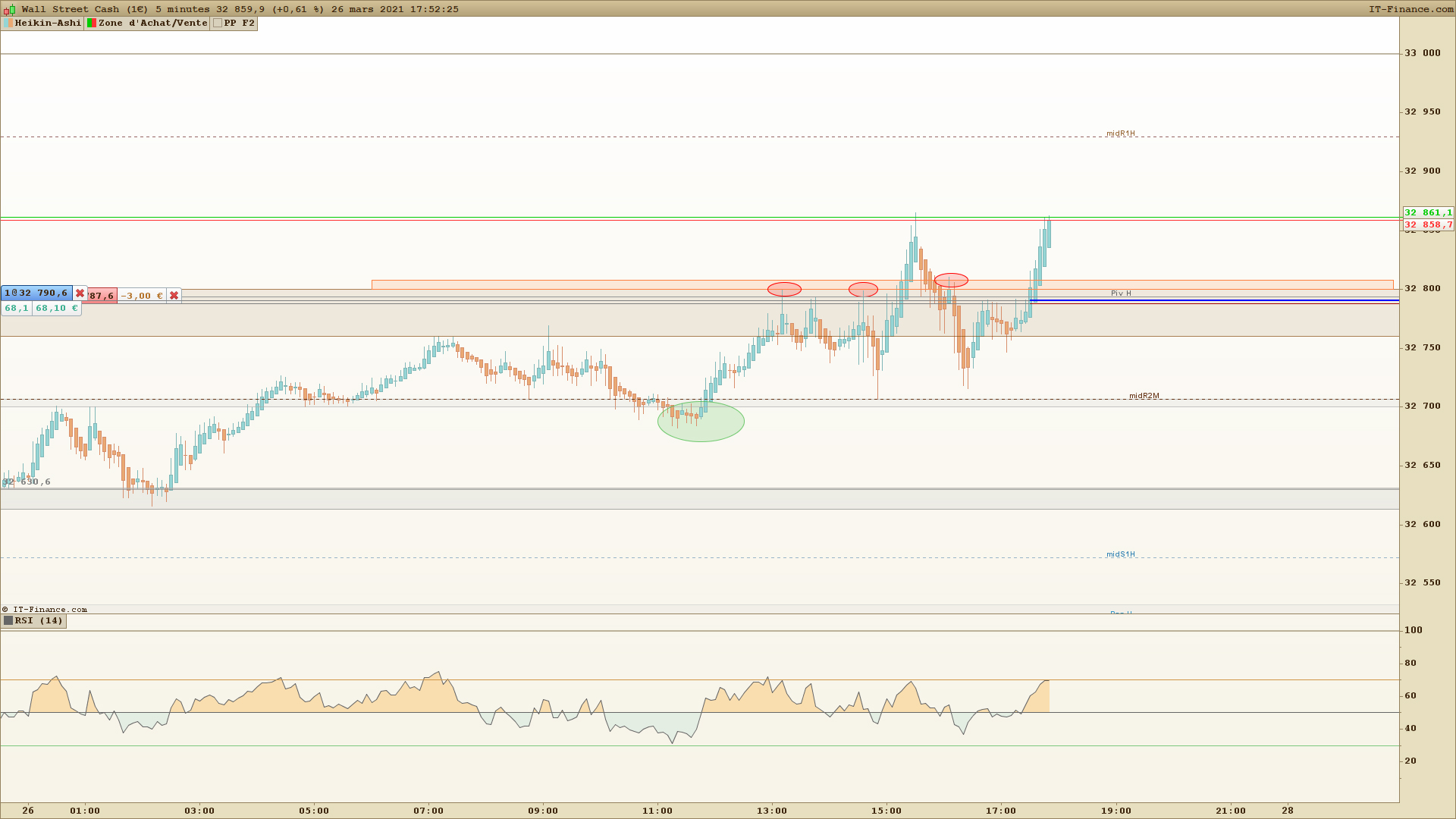Click the Zone d'Achat/Vente green-red icon
Image resolution: width=1456 pixels, height=819 pixels.
(92, 24)
